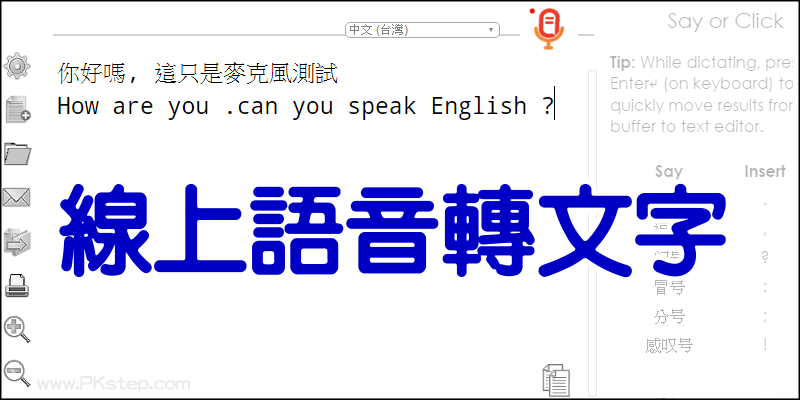Increase text size with zoom-in magnifier
The height and width of the screenshot is (400, 800).
[17, 329]
